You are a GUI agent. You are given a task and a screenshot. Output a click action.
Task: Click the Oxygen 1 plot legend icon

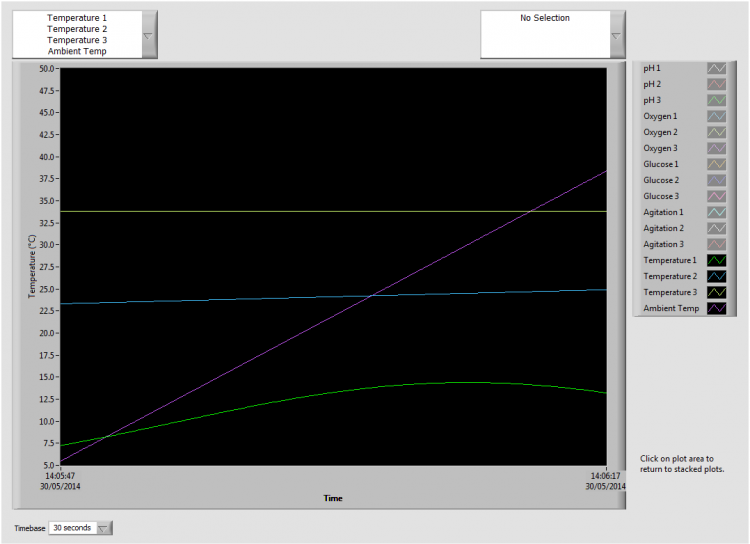coord(717,116)
